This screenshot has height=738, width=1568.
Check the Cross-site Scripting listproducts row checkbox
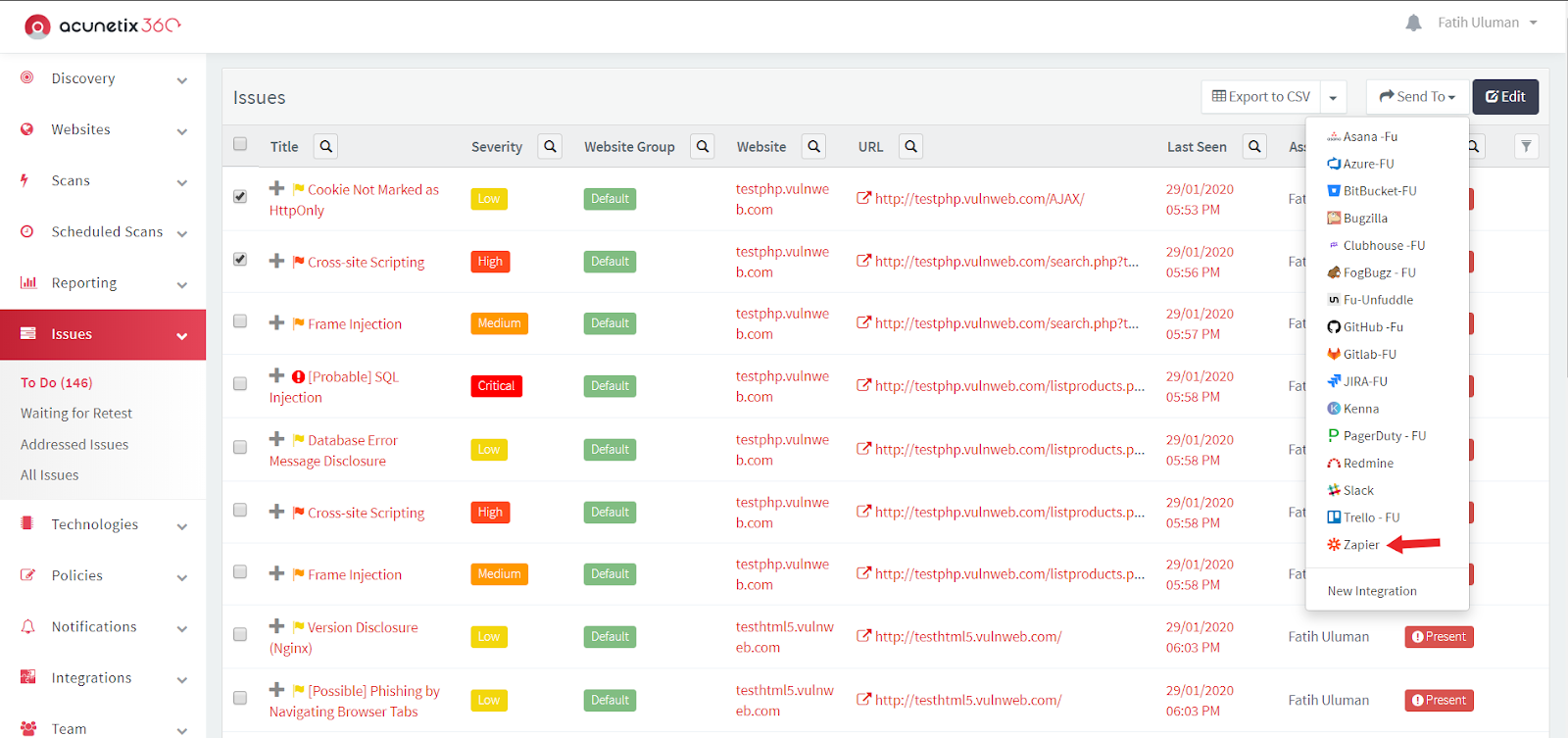[240, 510]
